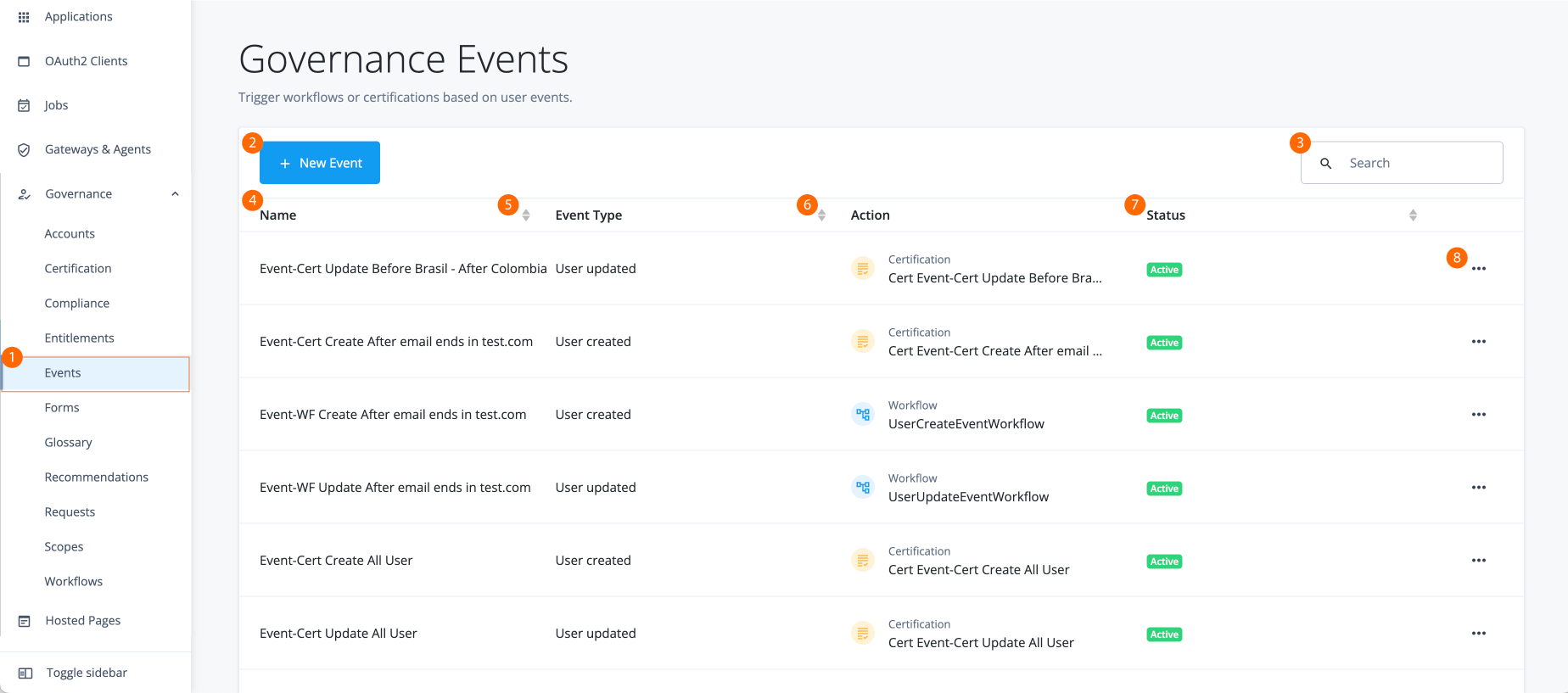This screenshot has width=1568, height=693.
Task: Open more options for Event-Cert Create After email row
Action: pos(1479,342)
